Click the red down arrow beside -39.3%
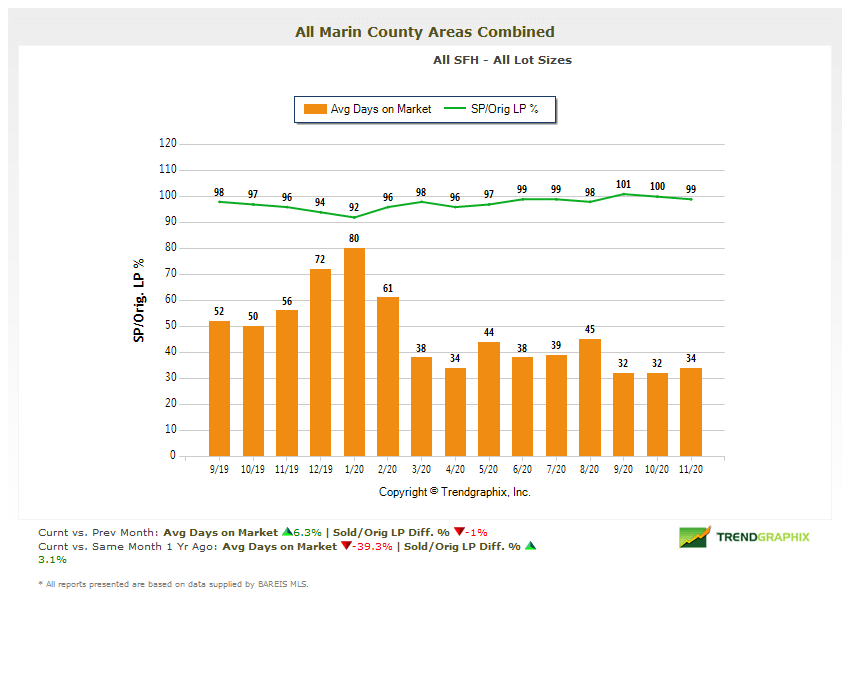 point(346,546)
